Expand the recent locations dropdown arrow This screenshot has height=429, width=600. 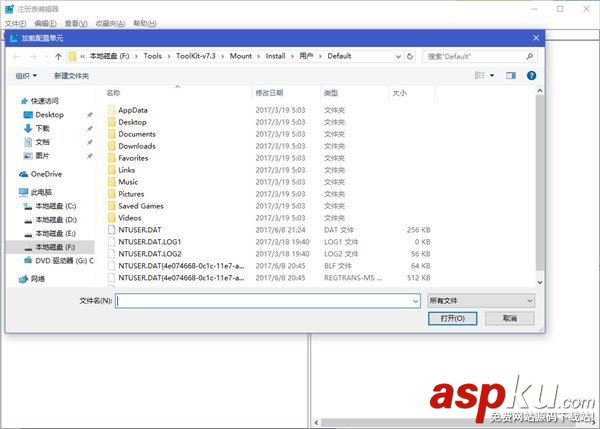[46, 57]
